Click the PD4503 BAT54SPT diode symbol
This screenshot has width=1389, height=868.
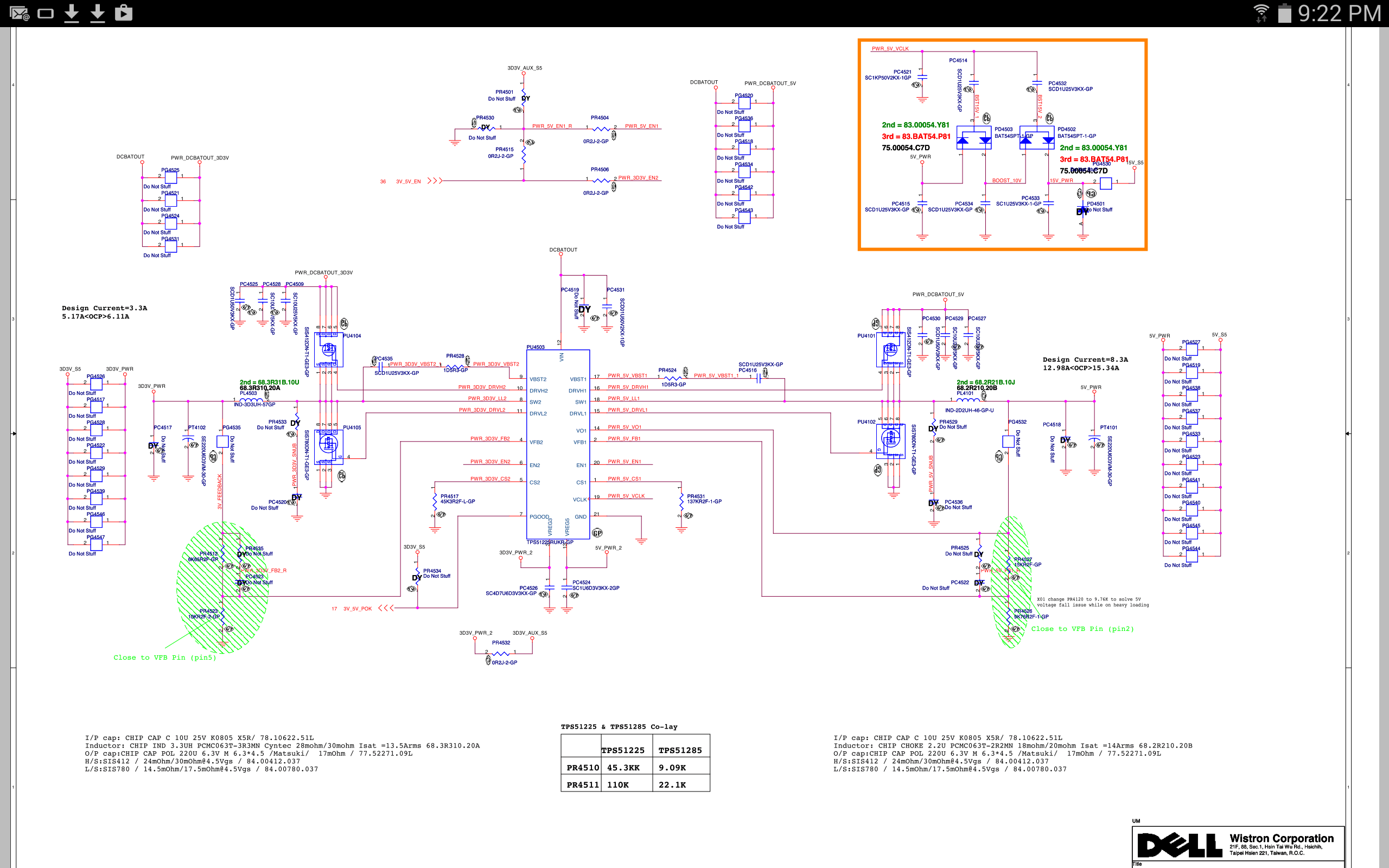(x=973, y=139)
